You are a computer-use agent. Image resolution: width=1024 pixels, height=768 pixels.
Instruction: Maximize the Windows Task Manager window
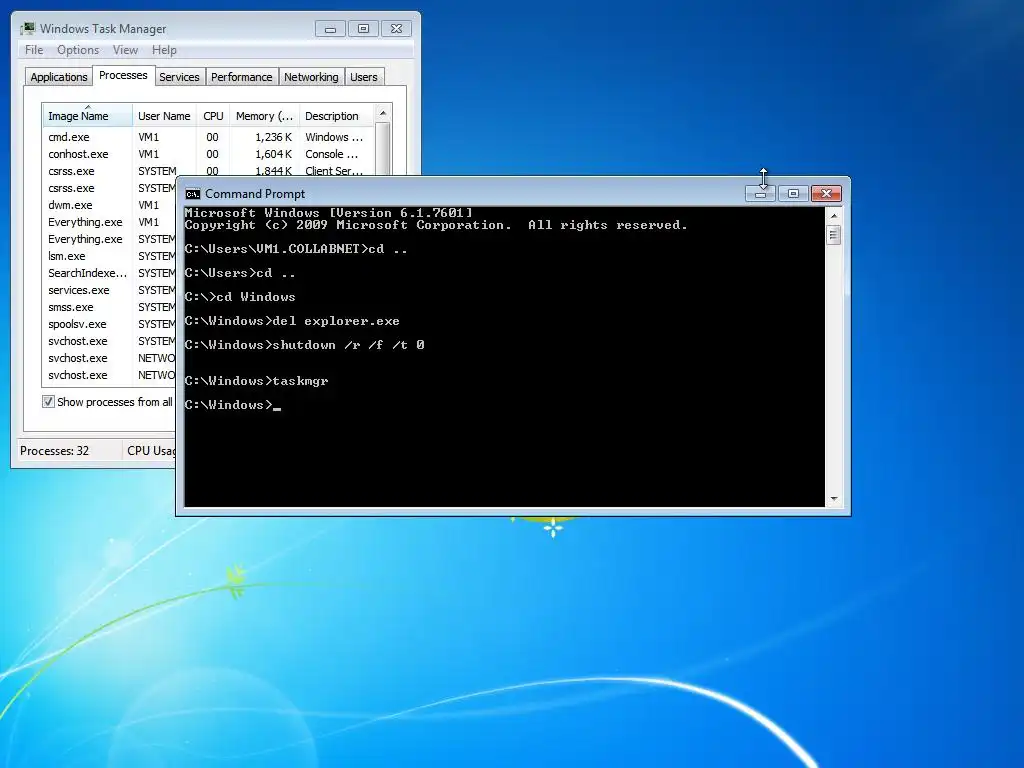(364, 29)
